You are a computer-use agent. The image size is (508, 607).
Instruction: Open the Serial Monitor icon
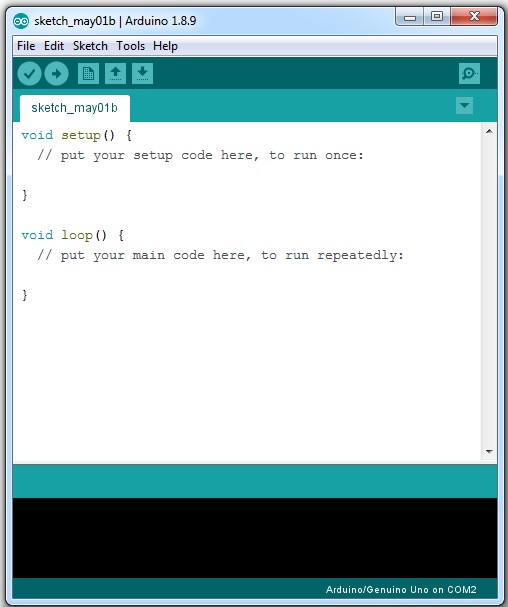(469, 74)
